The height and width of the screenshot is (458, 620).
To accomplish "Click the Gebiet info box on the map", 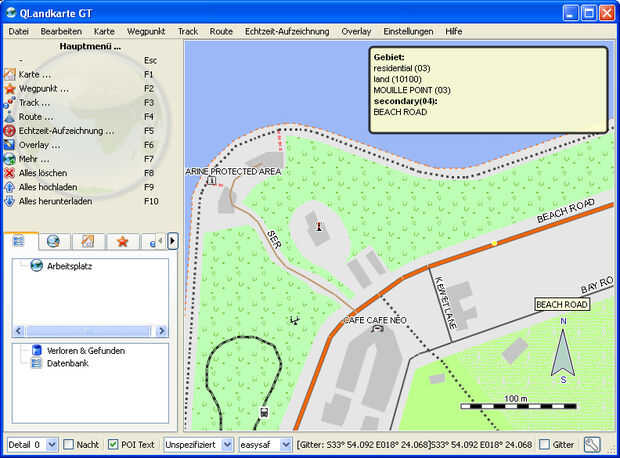I will pos(488,90).
